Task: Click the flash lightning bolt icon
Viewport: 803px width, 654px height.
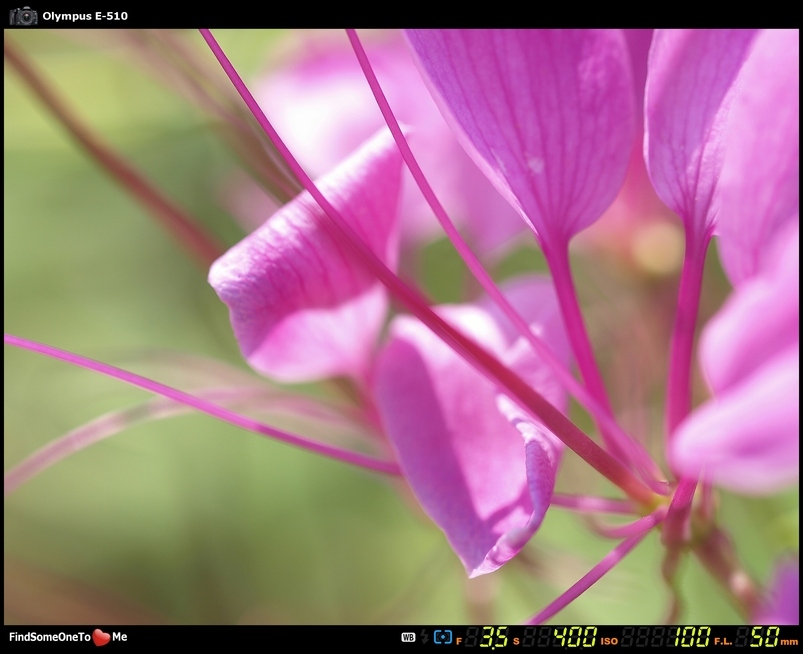Action: (425, 637)
